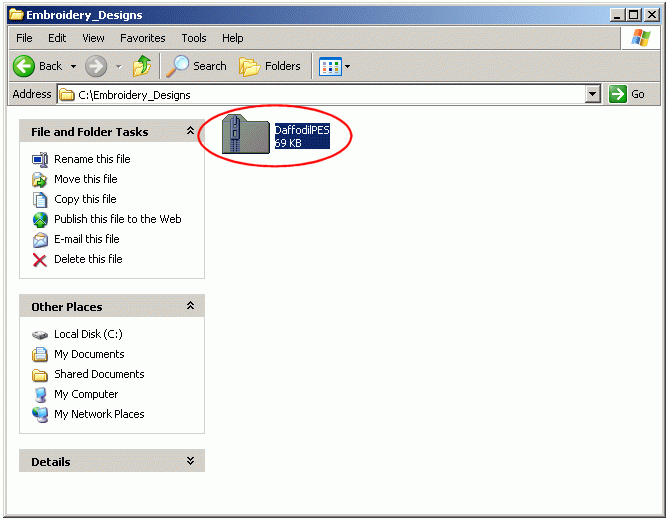The image size is (668, 521).
Task: Open the Help menu
Action: pyautogui.click(x=233, y=38)
